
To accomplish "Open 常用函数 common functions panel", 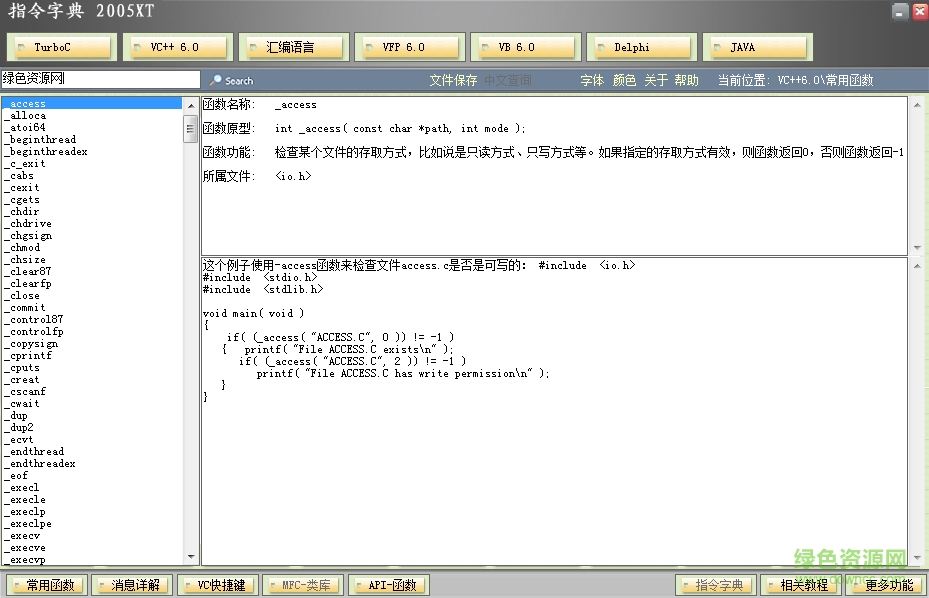I will (x=46, y=585).
